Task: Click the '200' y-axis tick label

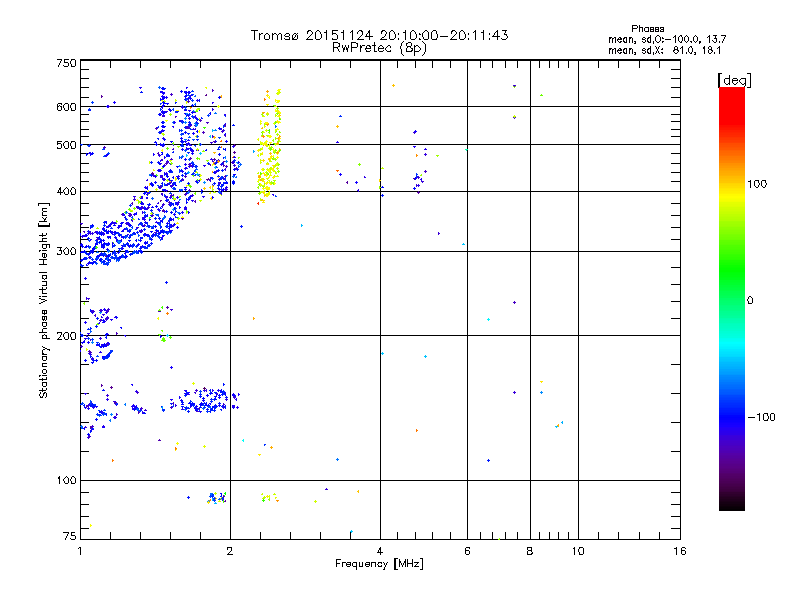Action: pyautogui.click(x=66, y=336)
